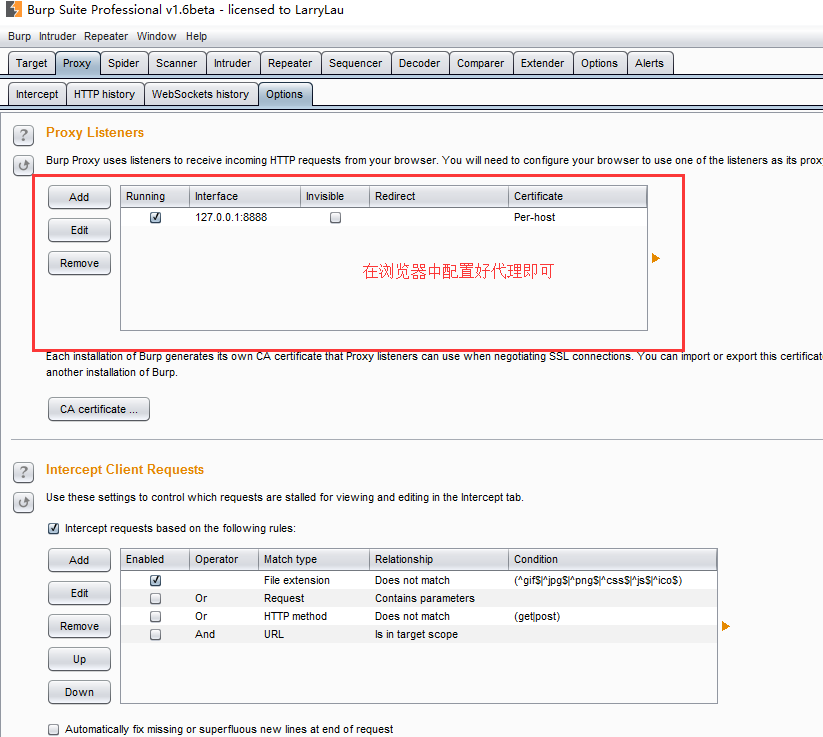Image resolution: width=823 pixels, height=737 pixels.
Task: Click the Relationship column header
Action: click(438, 560)
